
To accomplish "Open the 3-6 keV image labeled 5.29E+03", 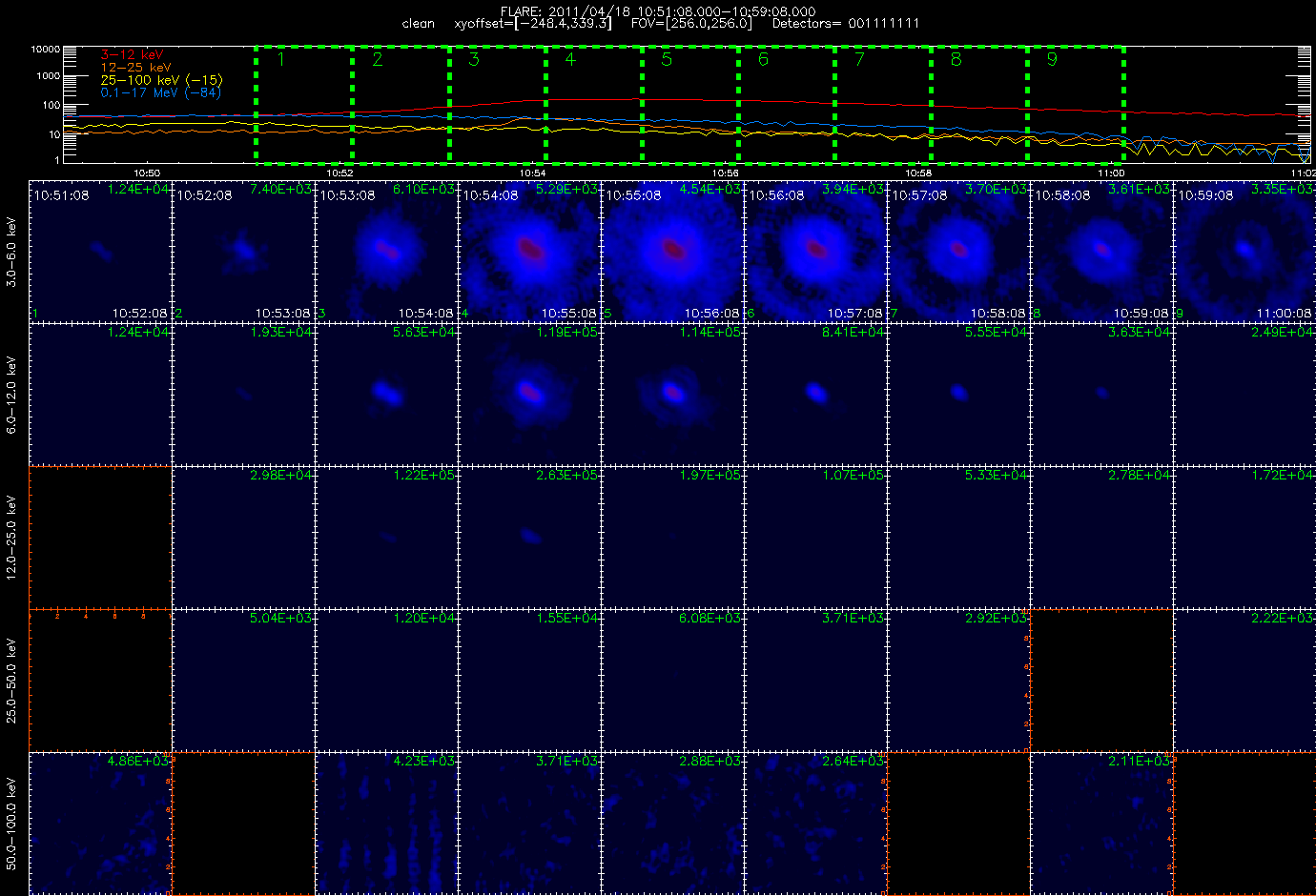I will coord(530,251).
